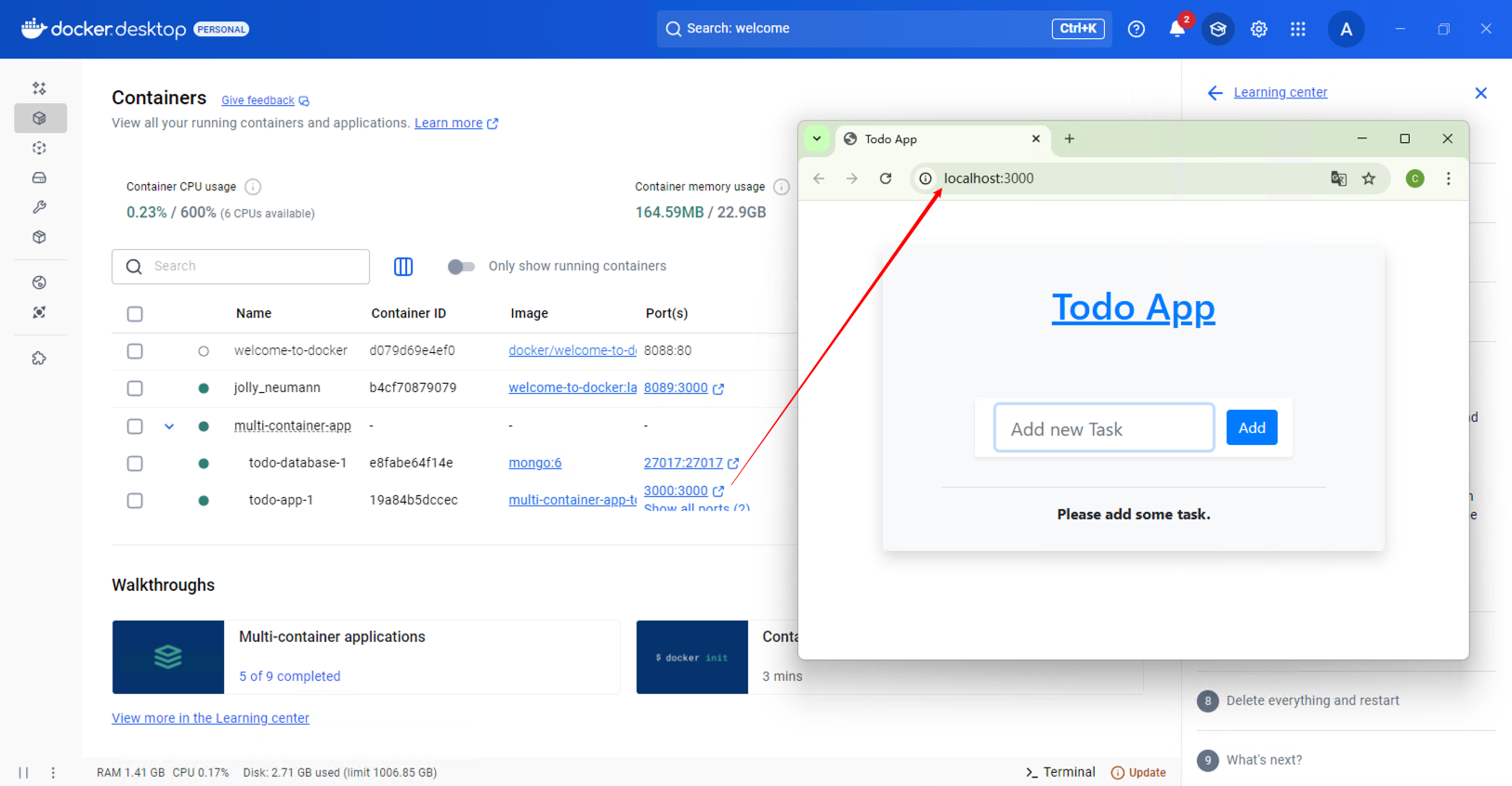This screenshot has height=786, width=1512.
Task: Check the multi-container-app row checkbox
Action: point(135,426)
